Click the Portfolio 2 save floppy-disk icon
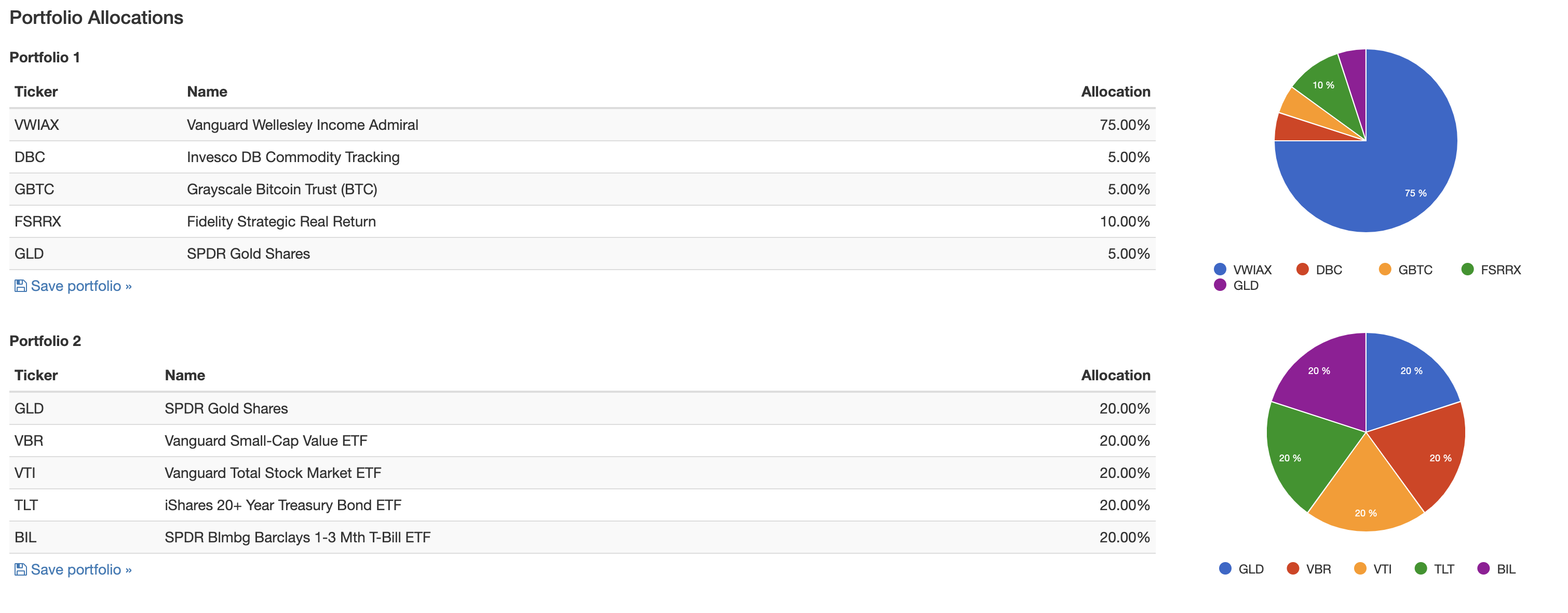Image resolution: width=1568 pixels, height=613 pixels. tap(21, 570)
